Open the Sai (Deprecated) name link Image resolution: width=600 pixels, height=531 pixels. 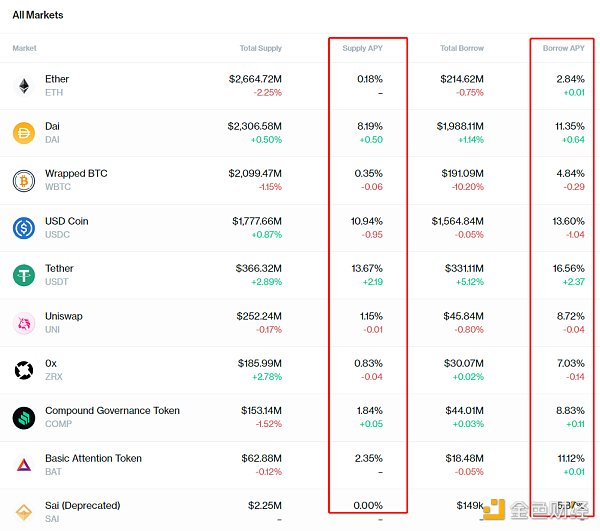[x=83, y=505]
